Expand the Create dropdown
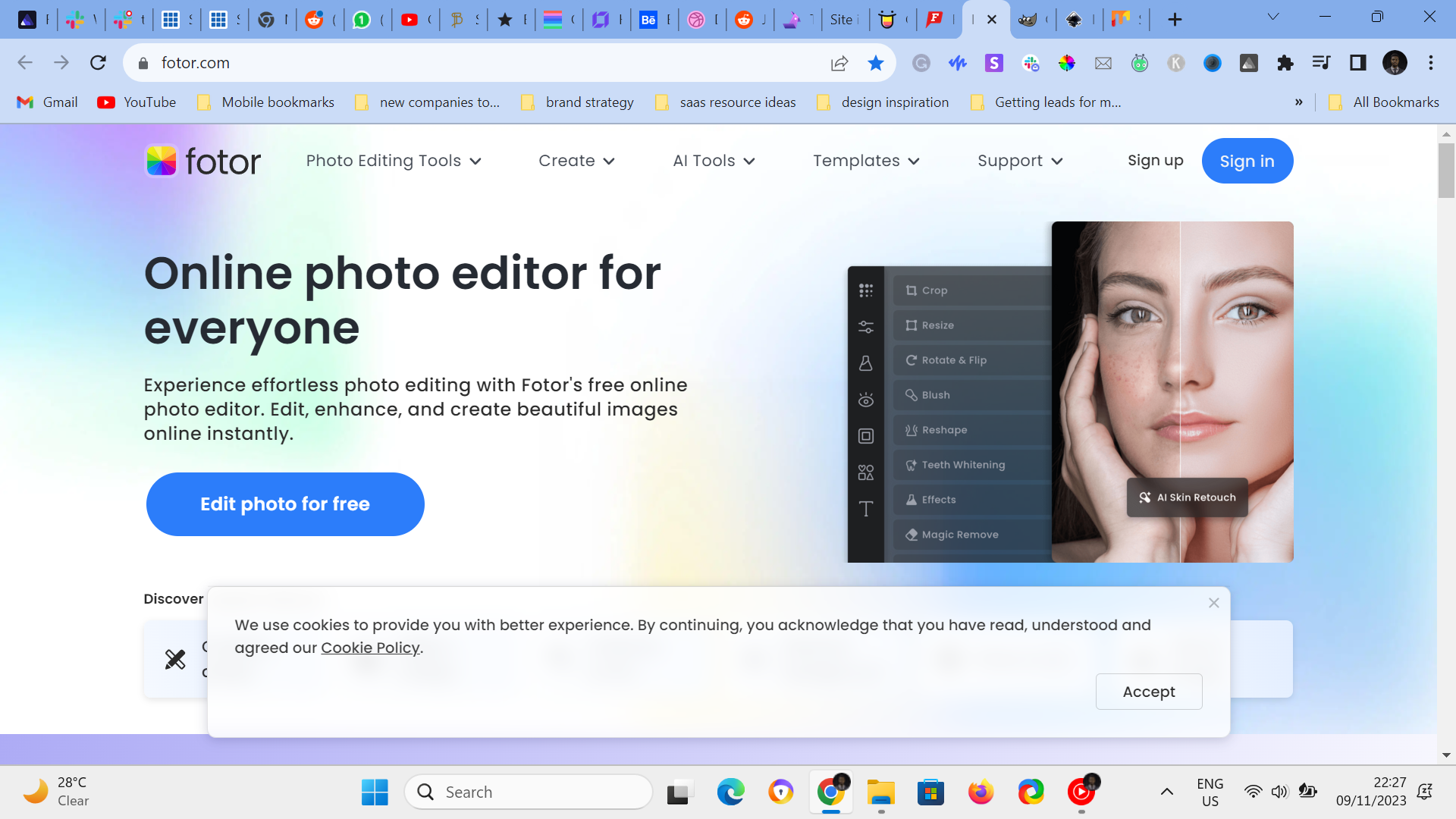The image size is (1456, 819). coord(576,161)
